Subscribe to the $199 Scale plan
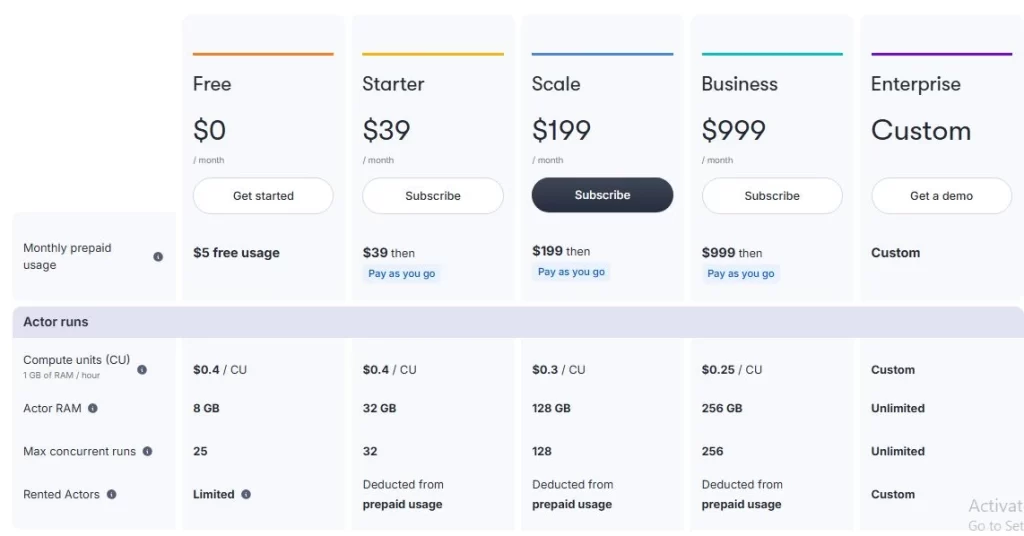This screenshot has width=1024, height=536. pyautogui.click(x=602, y=195)
